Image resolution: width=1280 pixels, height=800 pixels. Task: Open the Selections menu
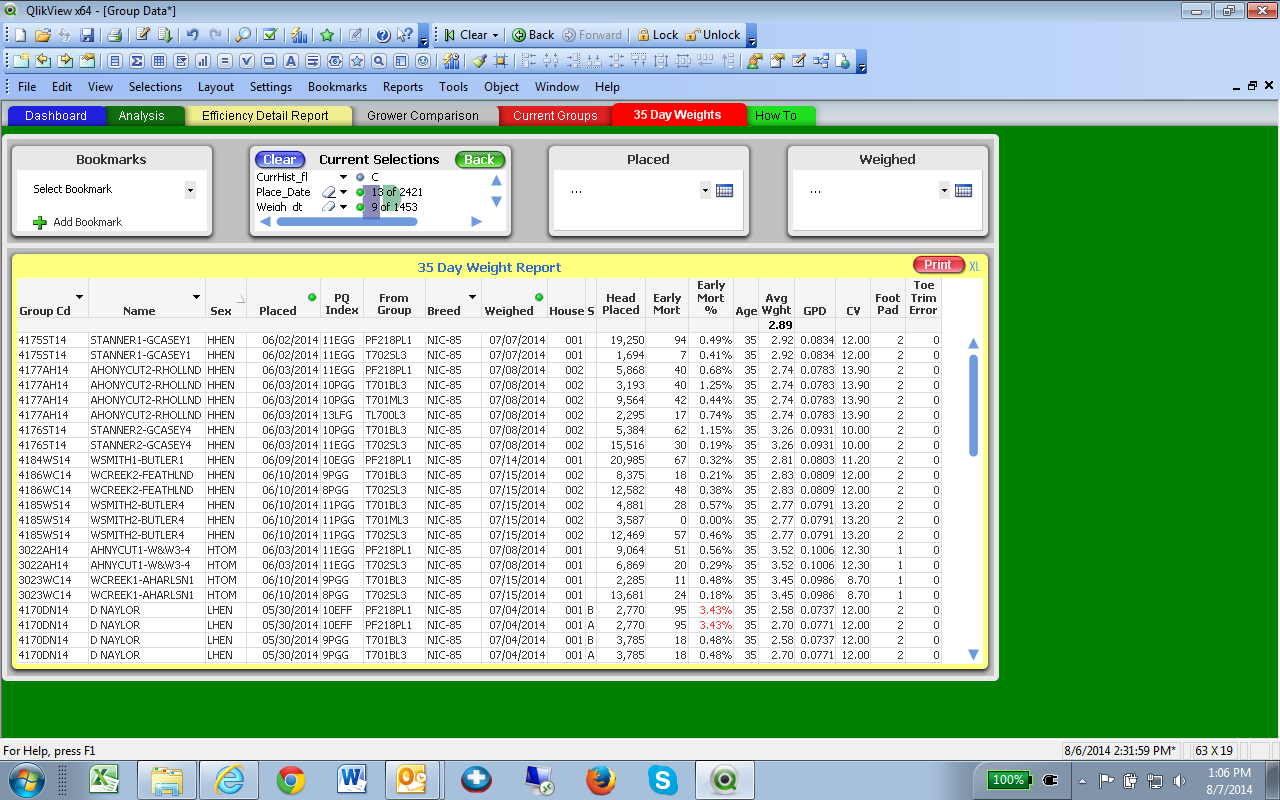coord(155,87)
